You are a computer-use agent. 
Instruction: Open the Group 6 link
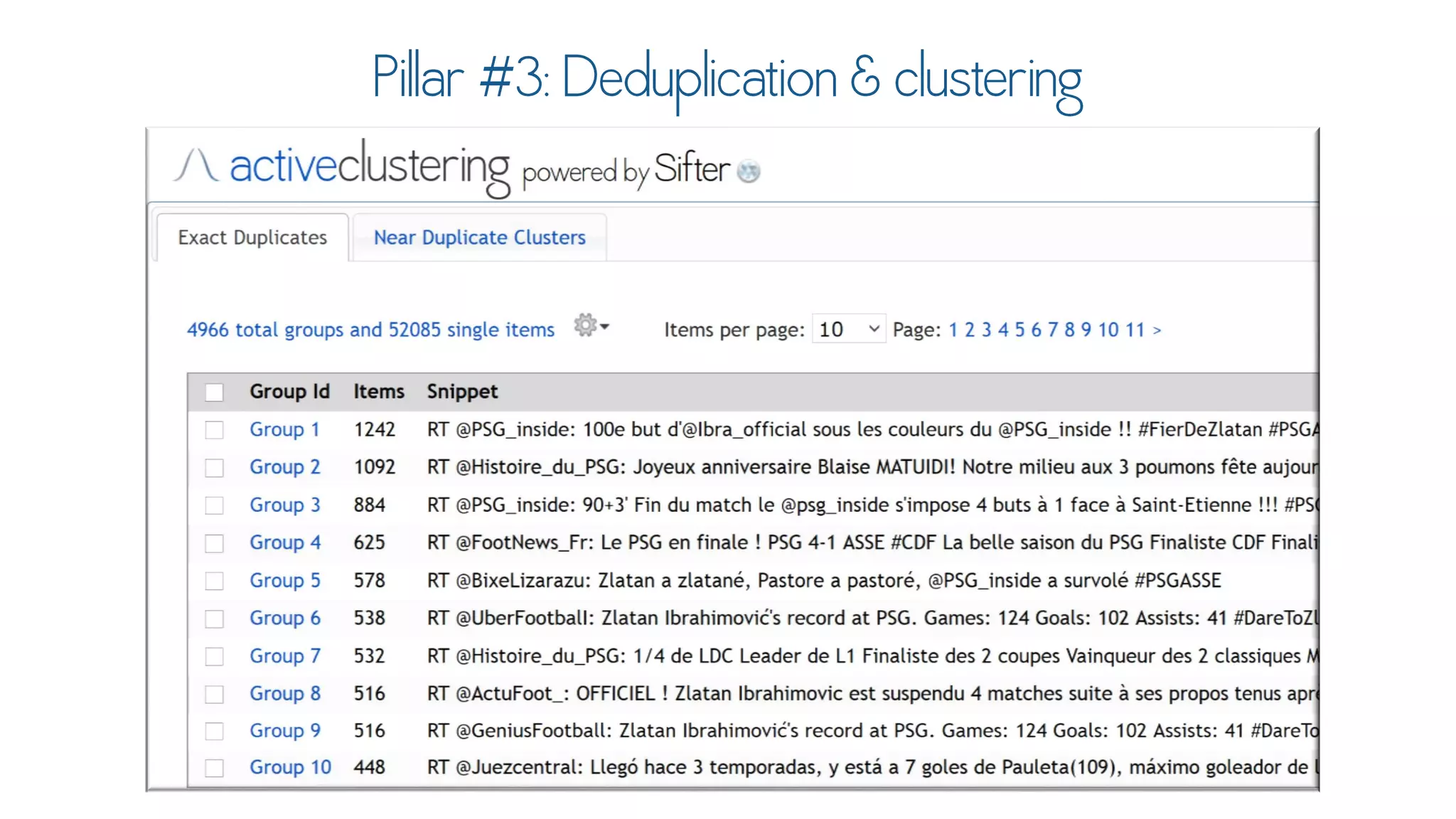284,618
